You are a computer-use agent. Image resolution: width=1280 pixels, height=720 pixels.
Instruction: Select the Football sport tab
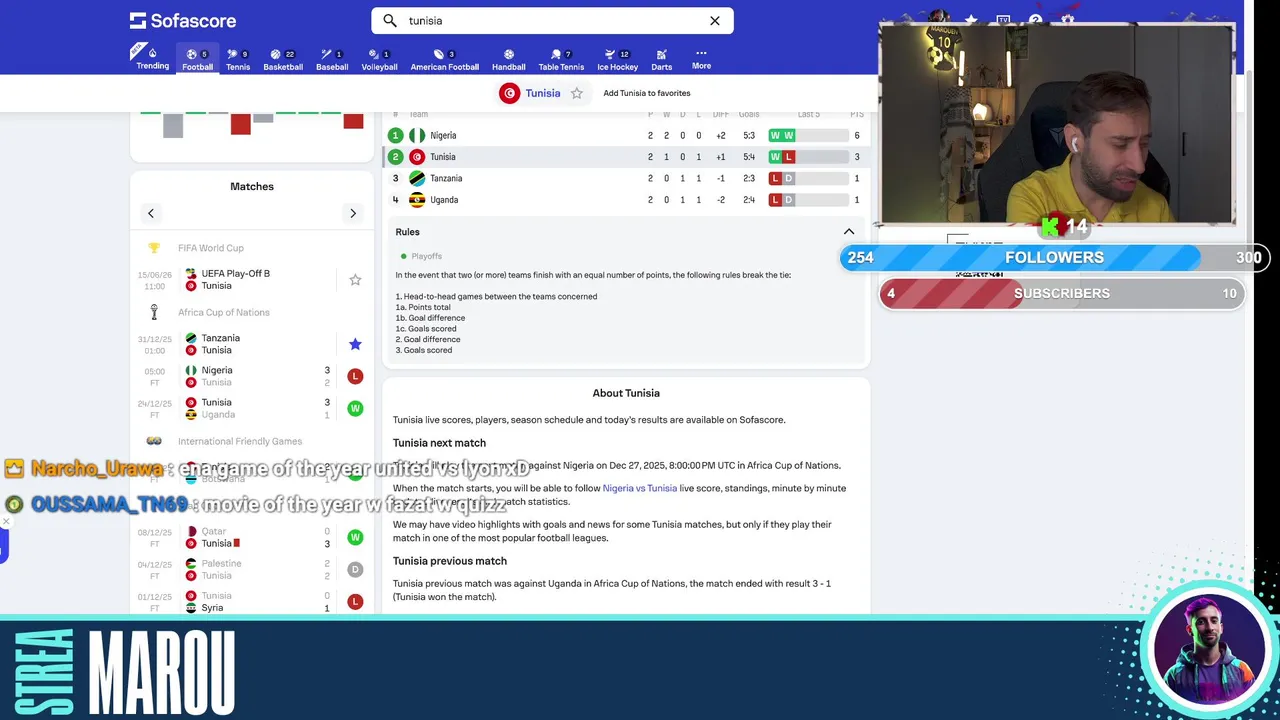pos(197,60)
